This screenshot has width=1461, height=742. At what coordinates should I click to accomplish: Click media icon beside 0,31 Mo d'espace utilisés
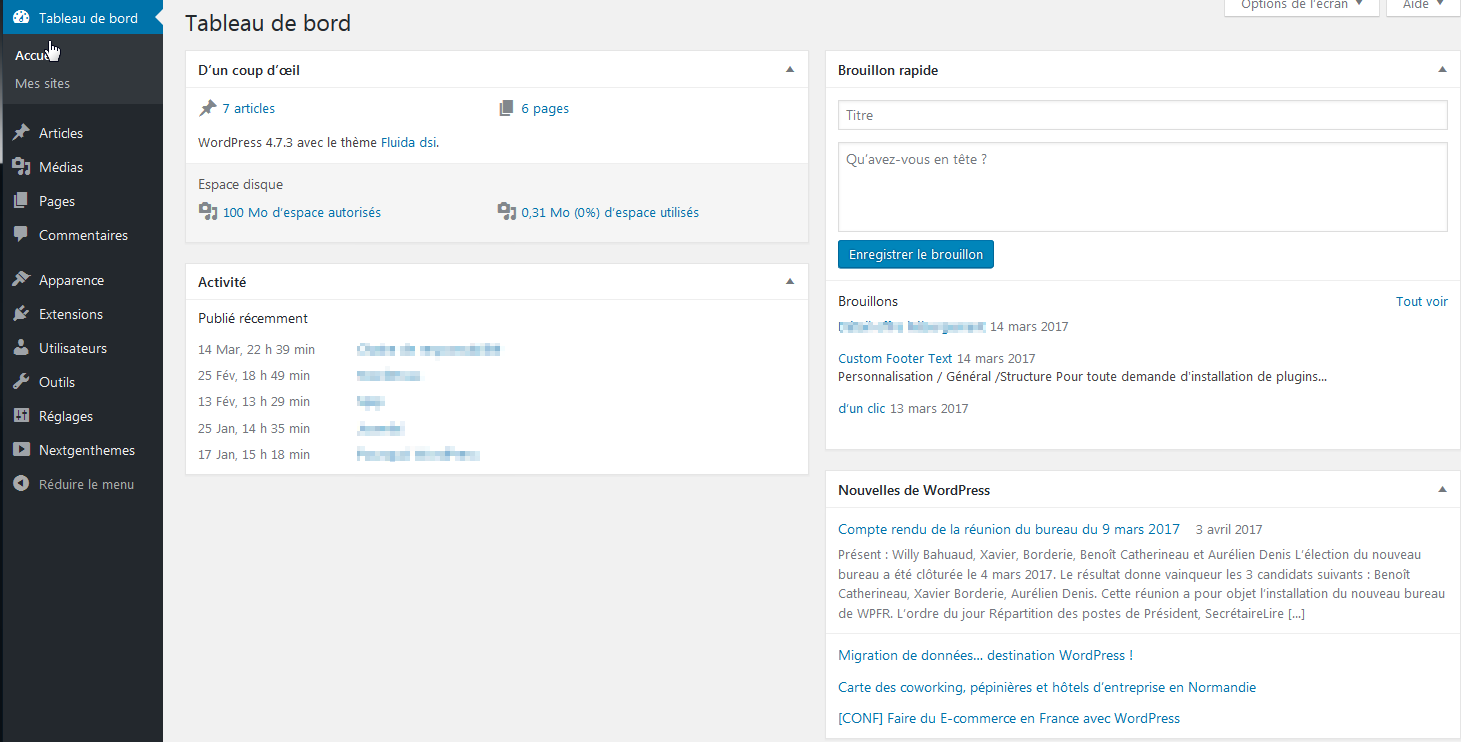(x=506, y=212)
